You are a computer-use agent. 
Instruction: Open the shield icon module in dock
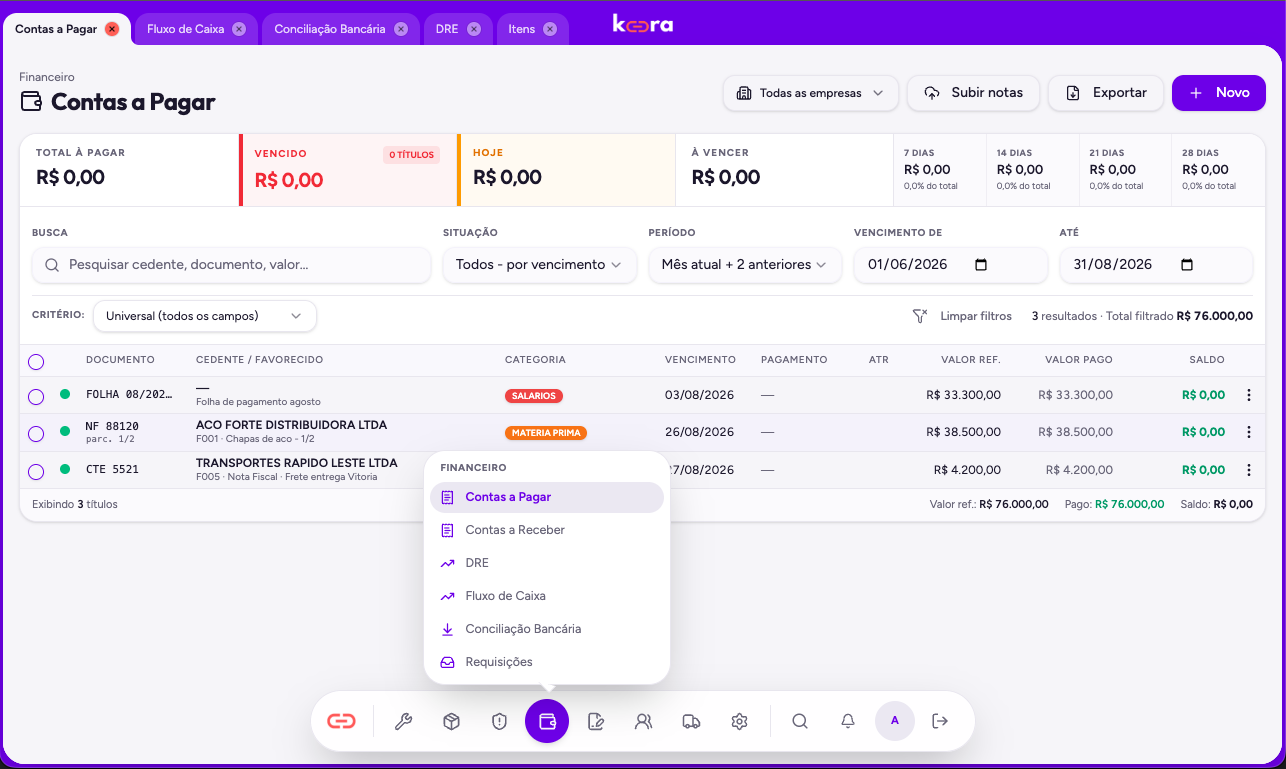pos(500,721)
